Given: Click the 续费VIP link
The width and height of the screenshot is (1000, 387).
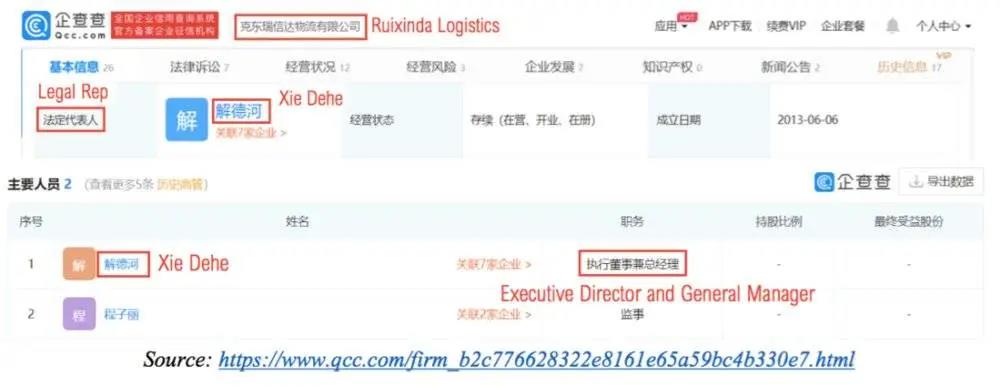Looking at the screenshot, I should (x=786, y=26).
